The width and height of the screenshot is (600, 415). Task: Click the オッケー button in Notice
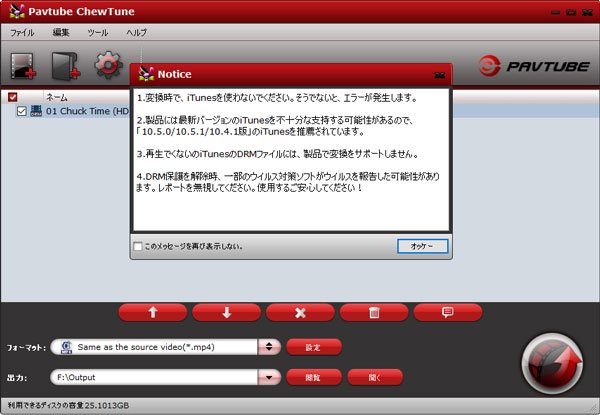click(422, 246)
